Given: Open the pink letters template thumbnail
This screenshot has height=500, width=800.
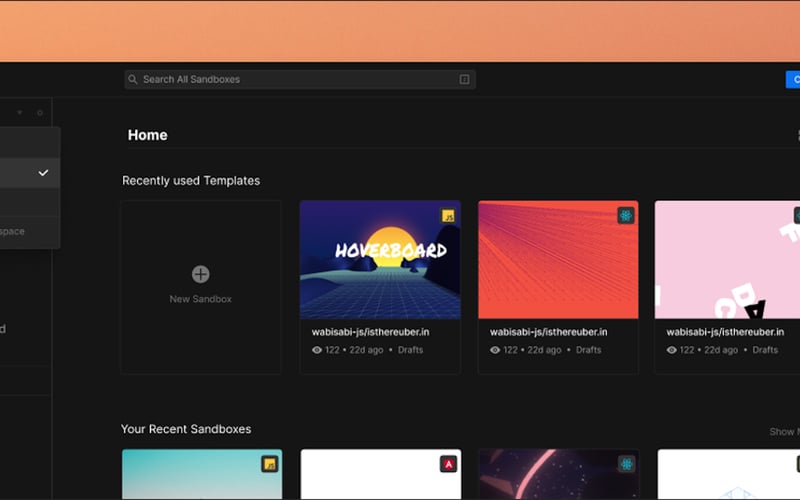Looking at the screenshot, I should point(728,260).
